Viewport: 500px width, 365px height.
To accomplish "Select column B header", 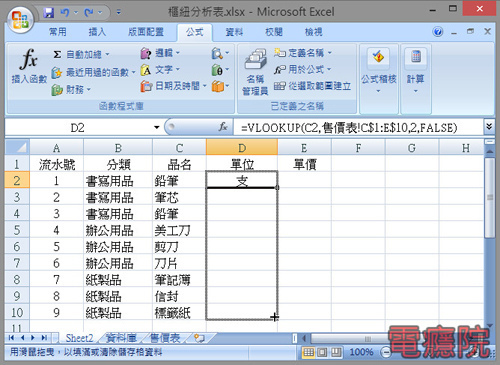I will point(118,148).
